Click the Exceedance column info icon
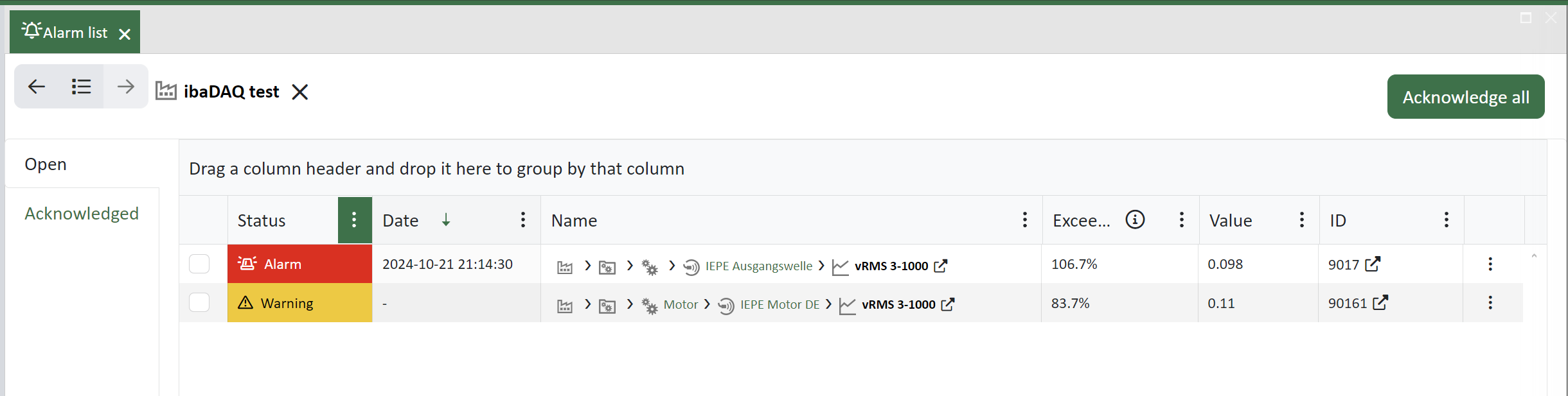 [1135, 220]
